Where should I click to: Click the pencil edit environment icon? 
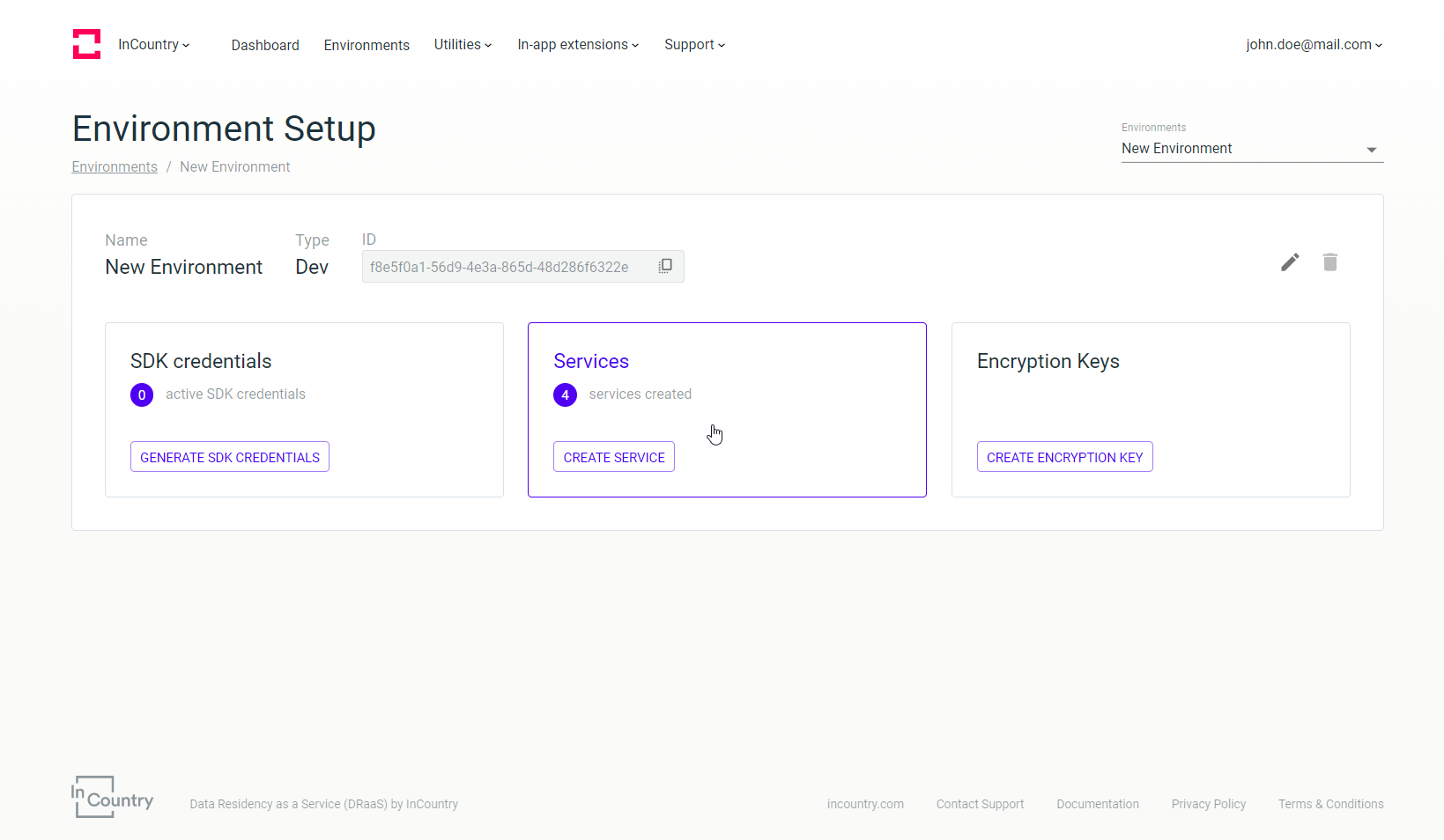tap(1290, 262)
